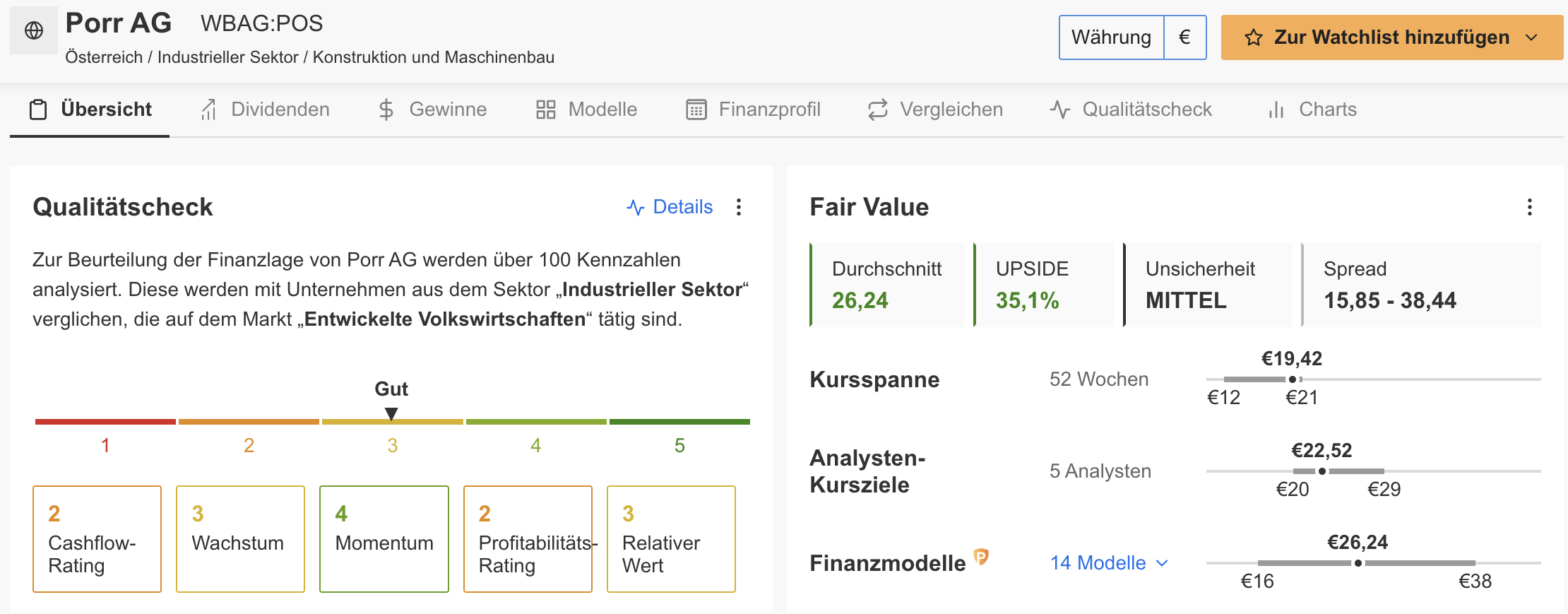Click the Unsicherheit MITTEL tile

[1208, 285]
